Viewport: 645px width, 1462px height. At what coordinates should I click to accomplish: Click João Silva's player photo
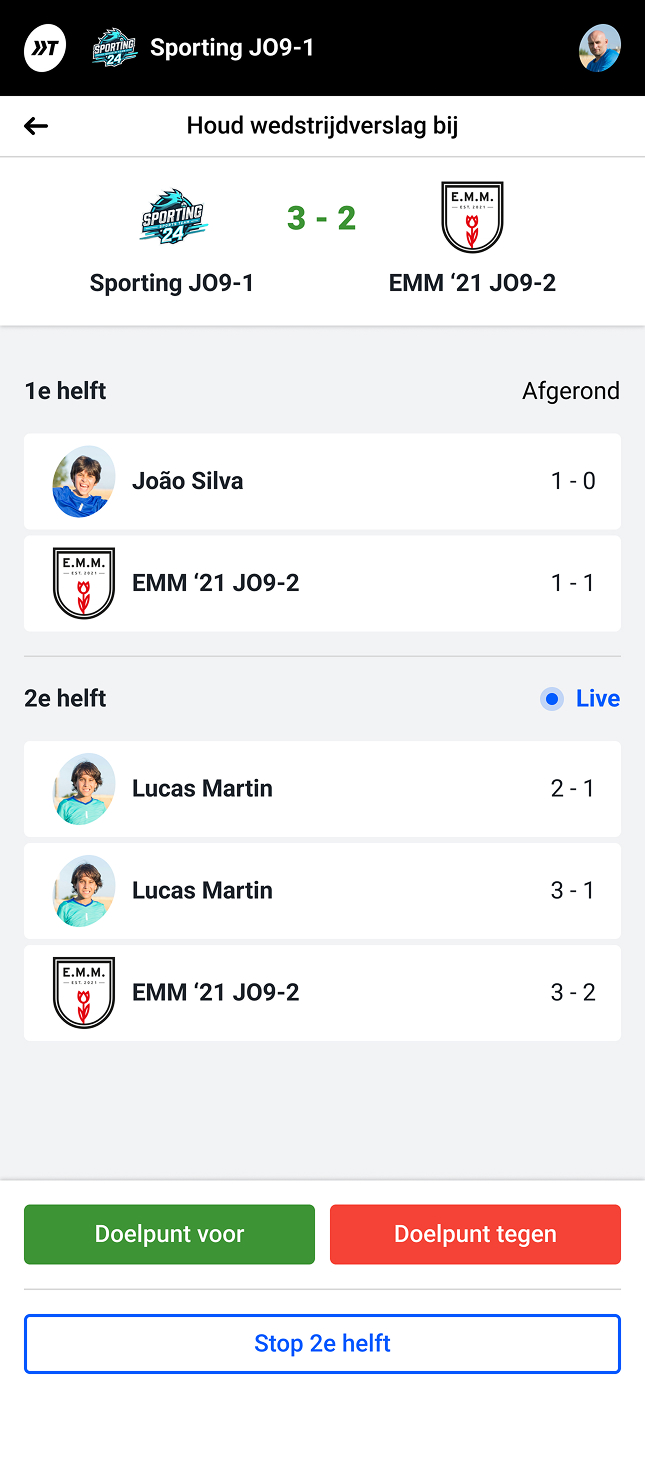84,481
